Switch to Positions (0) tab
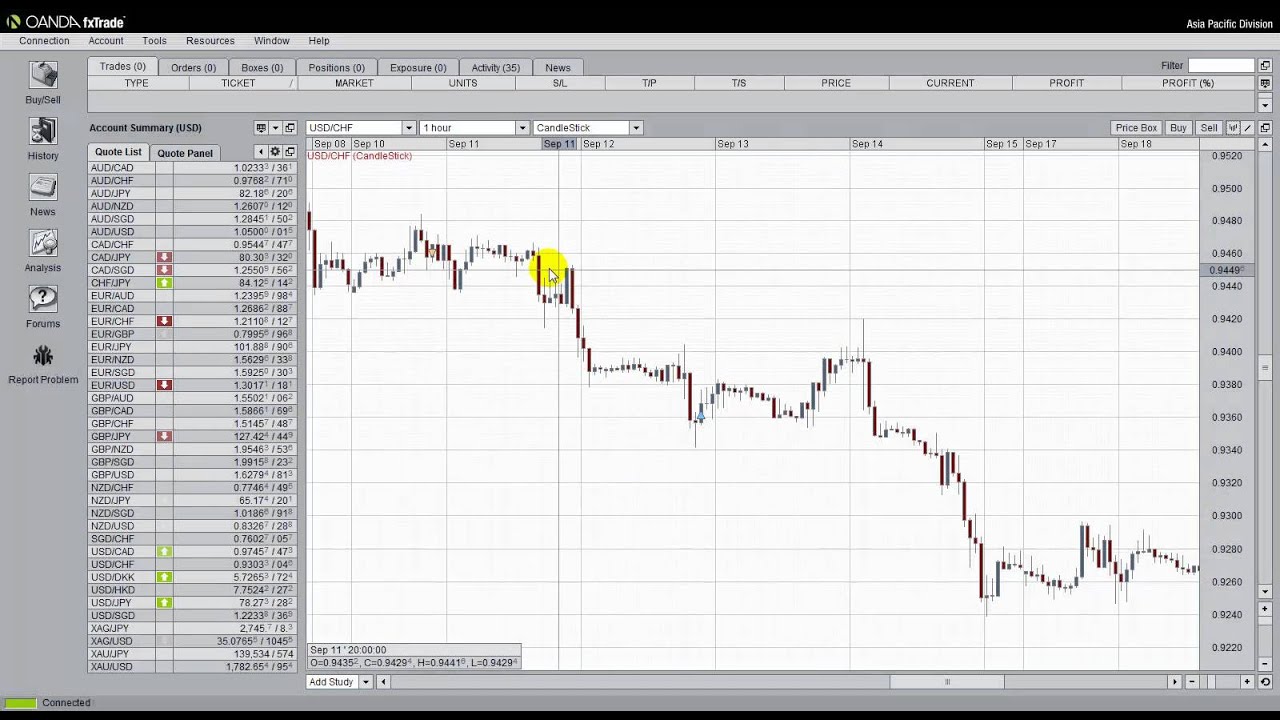This screenshot has height=720, width=1280. (x=337, y=67)
